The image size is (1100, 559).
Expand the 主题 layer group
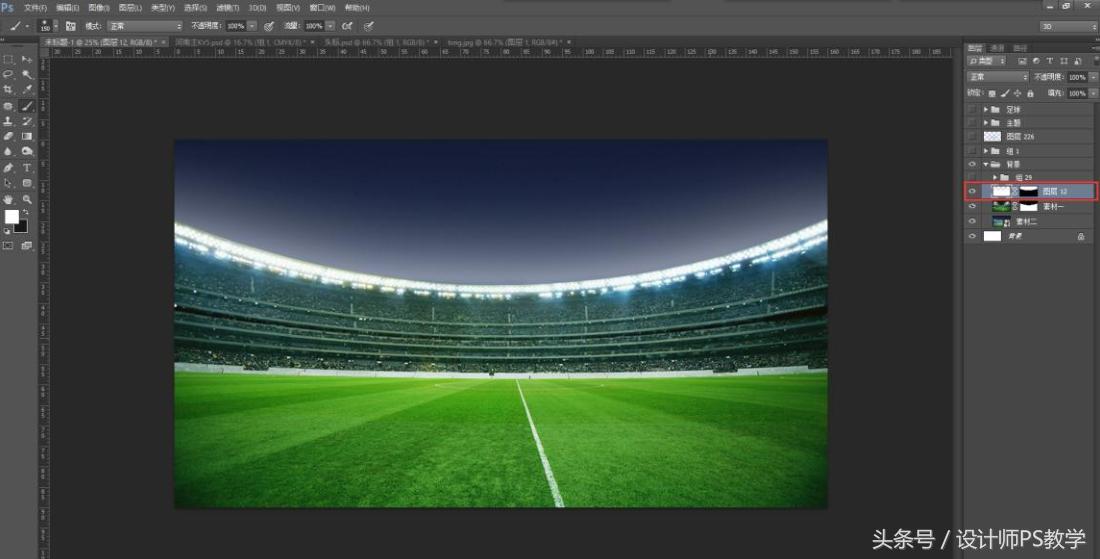pos(986,123)
